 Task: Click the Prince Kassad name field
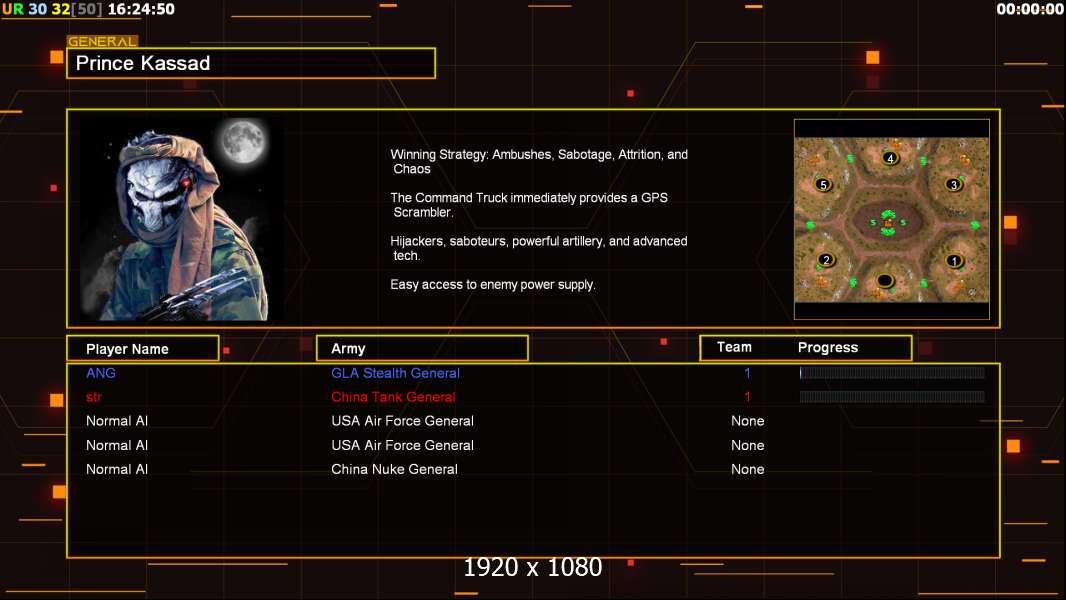(251, 63)
